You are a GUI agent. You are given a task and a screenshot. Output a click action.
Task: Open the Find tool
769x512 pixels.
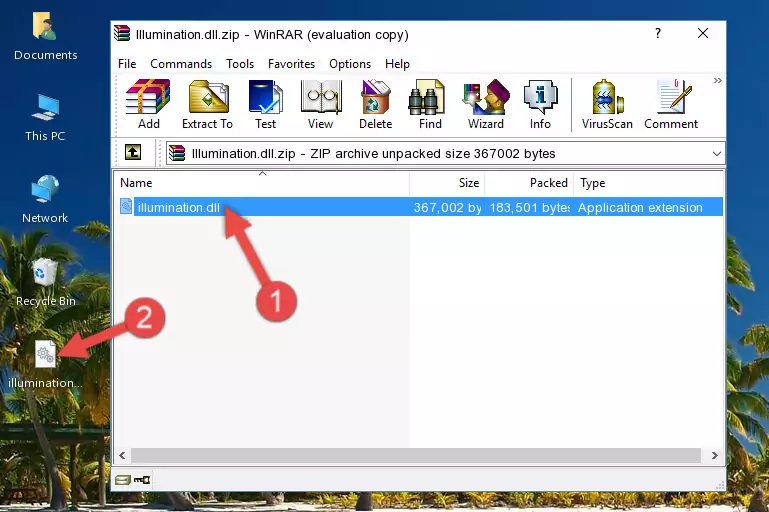click(x=430, y=104)
